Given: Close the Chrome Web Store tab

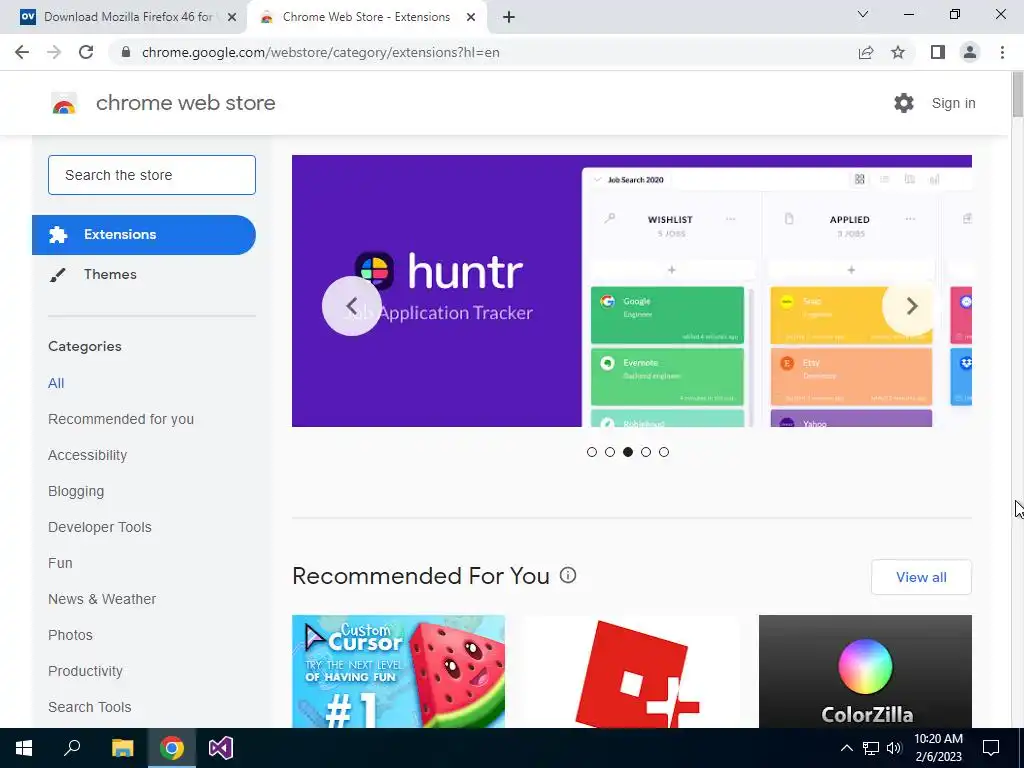Looking at the screenshot, I should pos(471,18).
